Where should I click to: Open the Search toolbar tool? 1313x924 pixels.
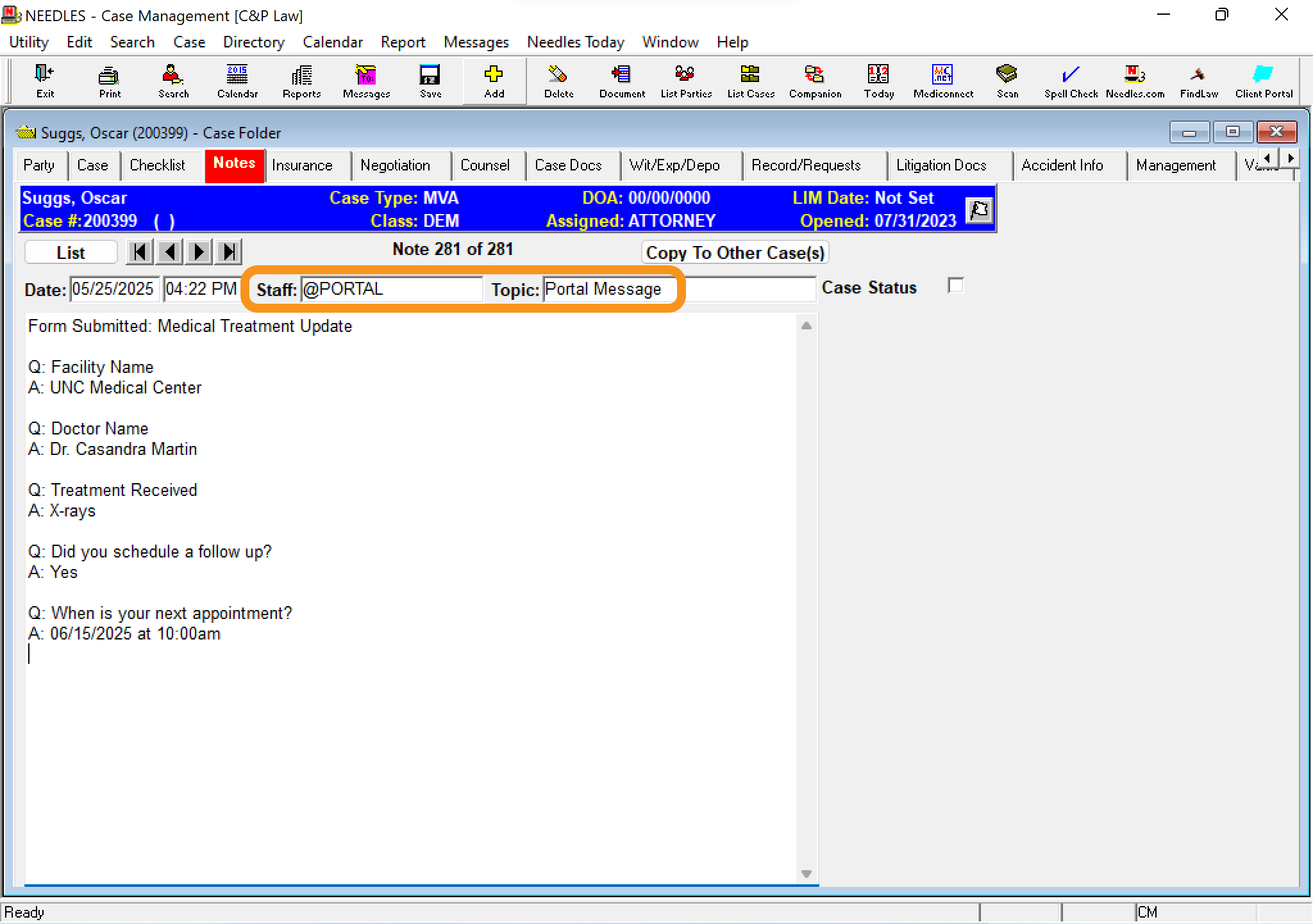click(x=174, y=81)
